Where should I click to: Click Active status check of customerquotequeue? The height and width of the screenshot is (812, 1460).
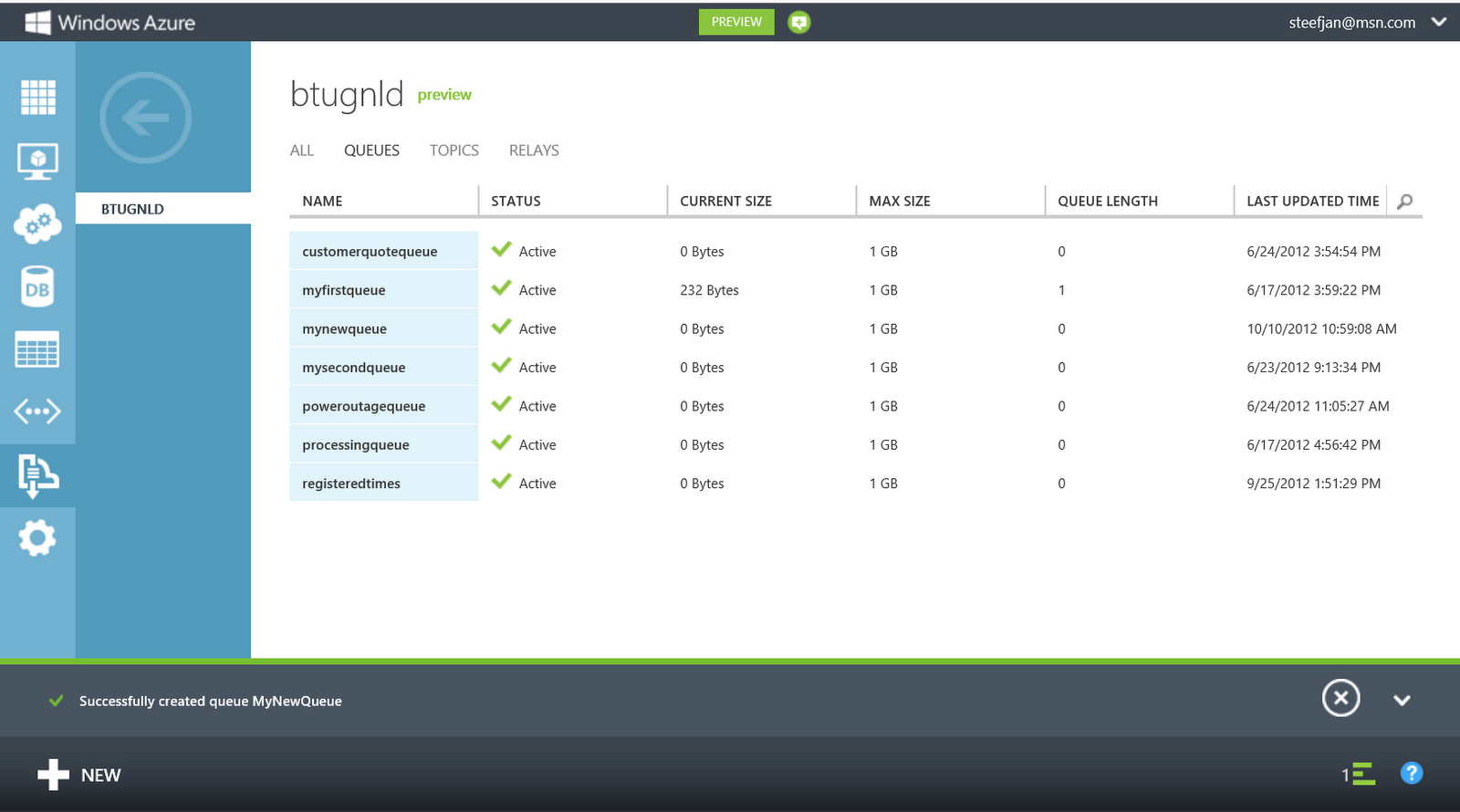pyautogui.click(x=501, y=249)
